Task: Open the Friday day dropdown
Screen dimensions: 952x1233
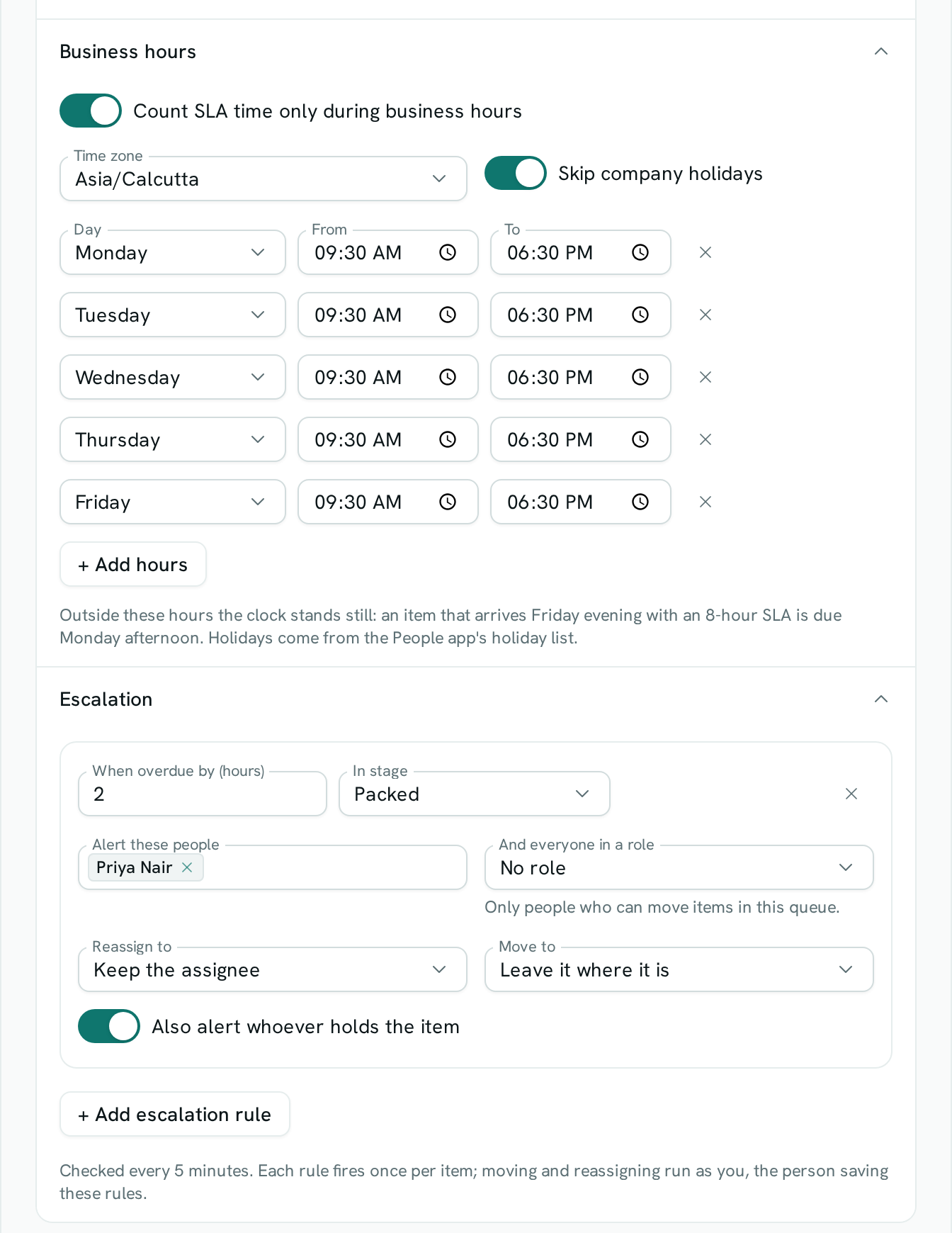Action: click(x=173, y=502)
